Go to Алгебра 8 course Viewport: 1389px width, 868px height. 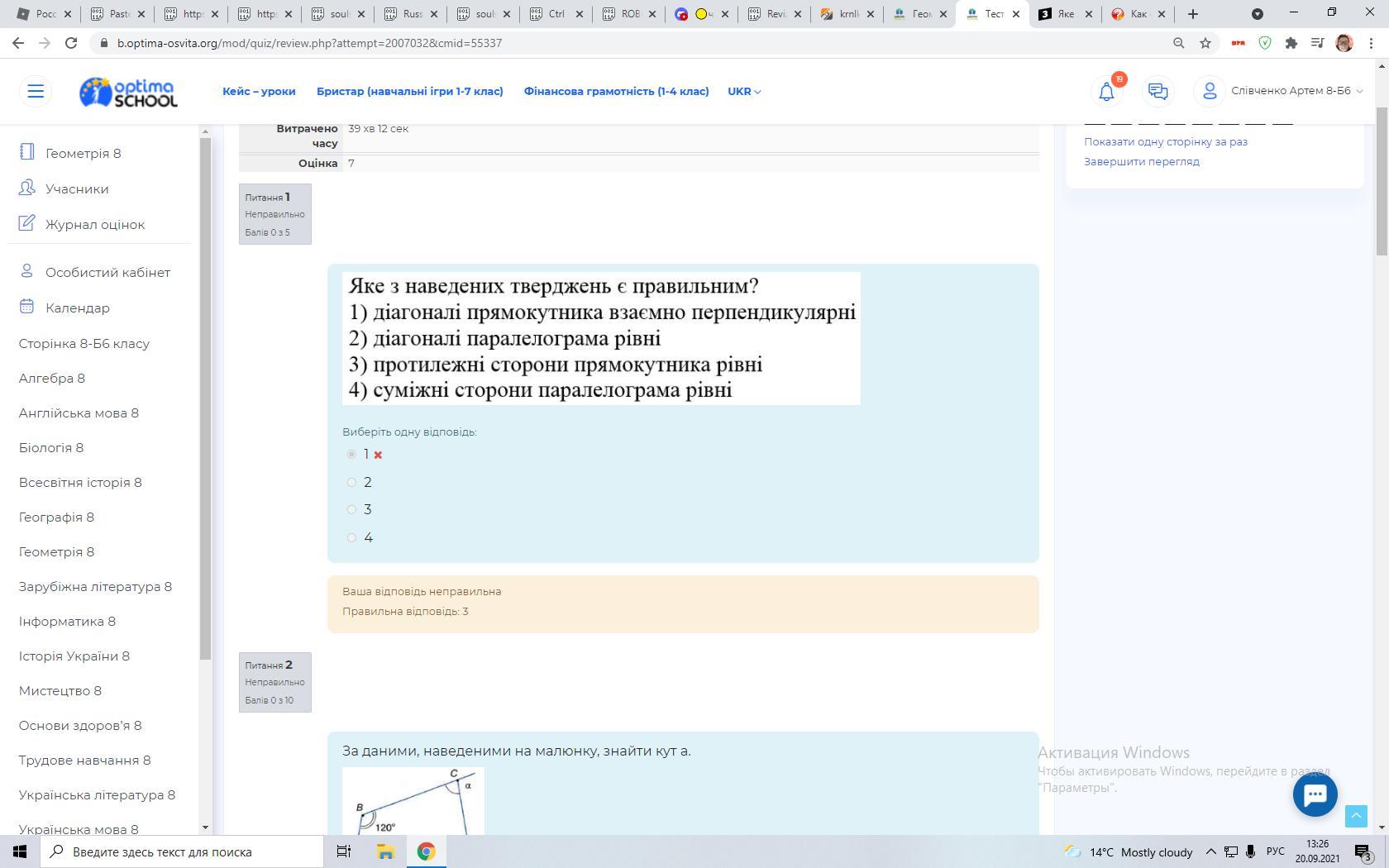(52, 379)
